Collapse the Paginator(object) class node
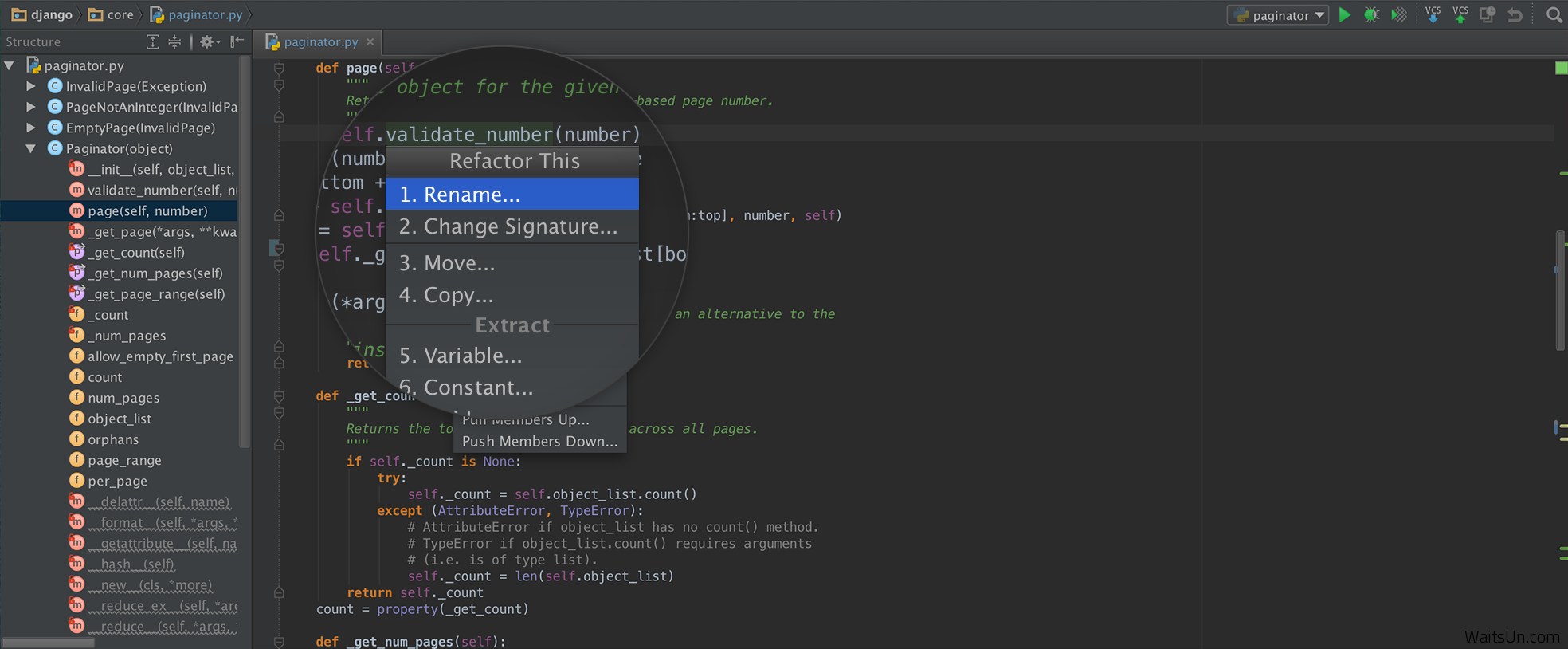The height and width of the screenshot is (649, 1568). point(30,148)
